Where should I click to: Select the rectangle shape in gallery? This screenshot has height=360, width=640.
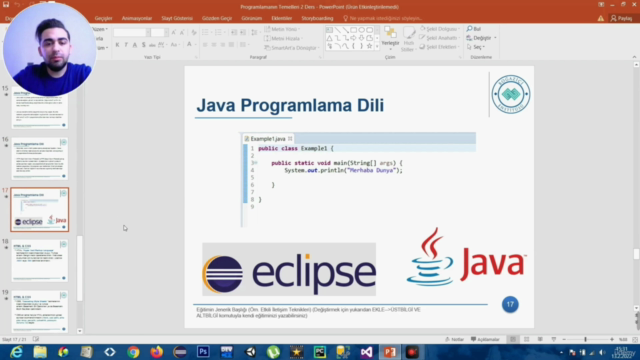[x=353, y=30]
